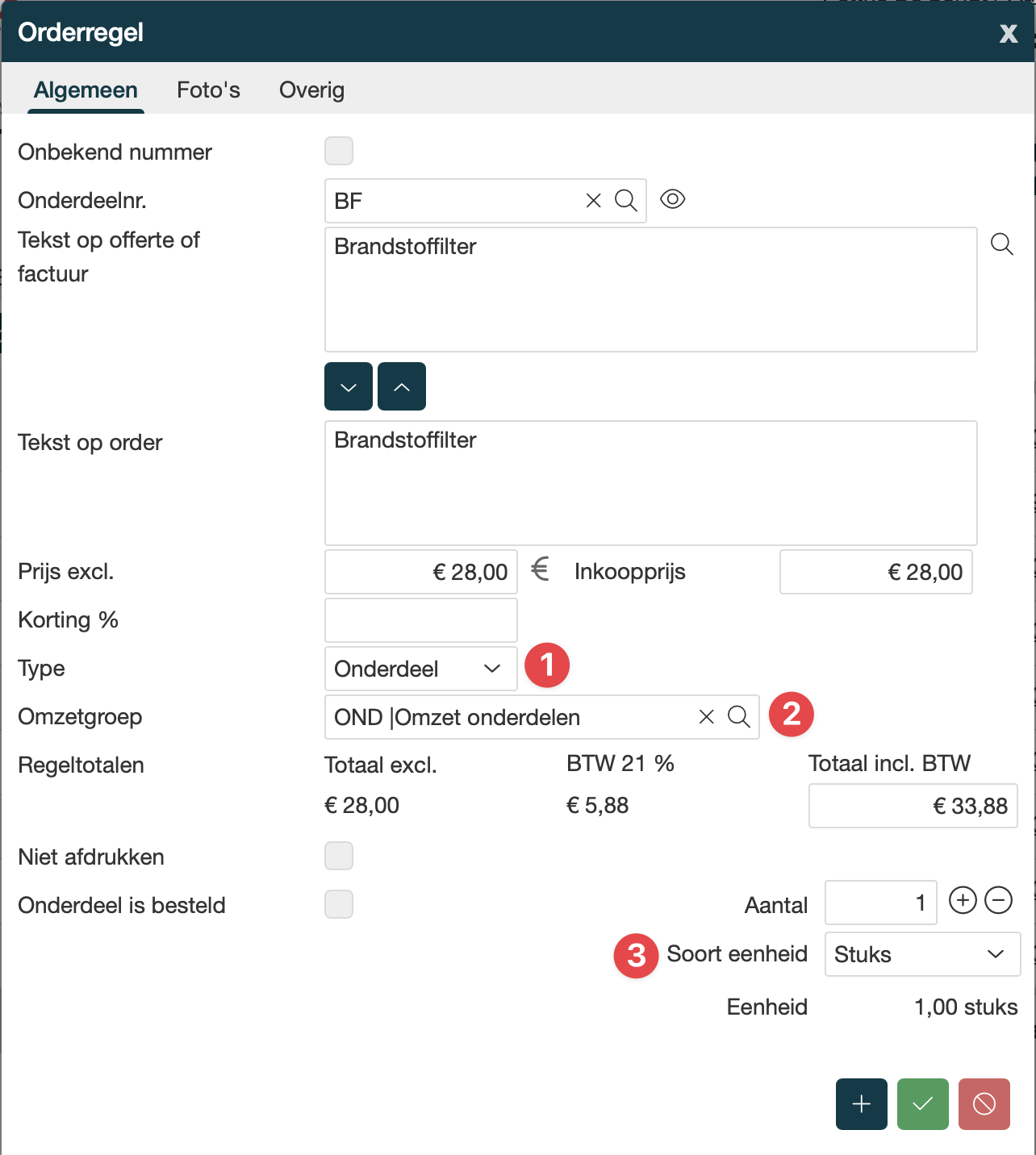Open the Overig tab

pyautogui.click(x=311, y=90)
